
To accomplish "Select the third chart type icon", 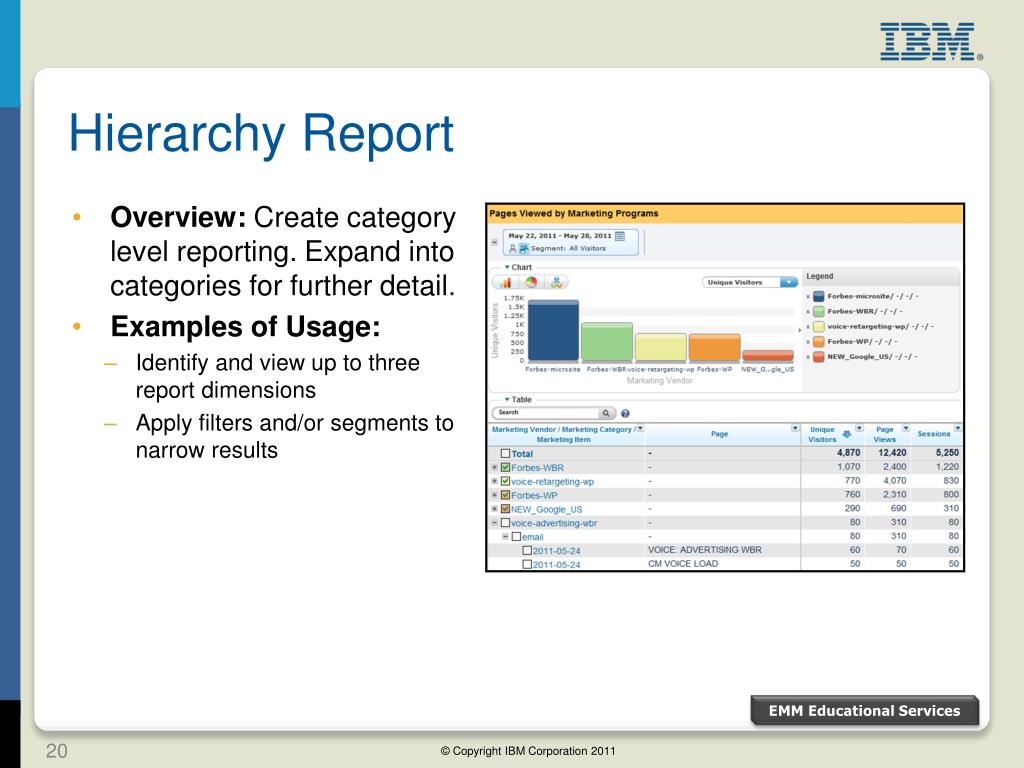I will pos(556,282).
